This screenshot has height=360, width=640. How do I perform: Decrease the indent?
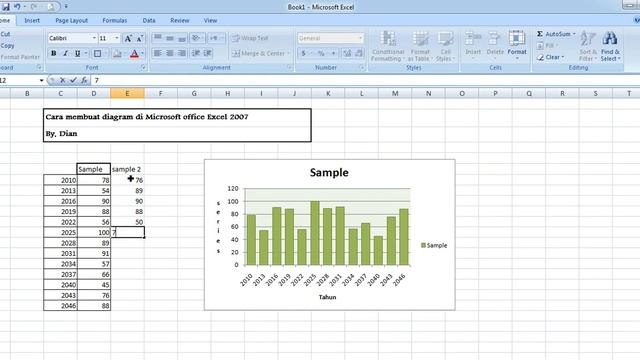click(x=196, y=53)
